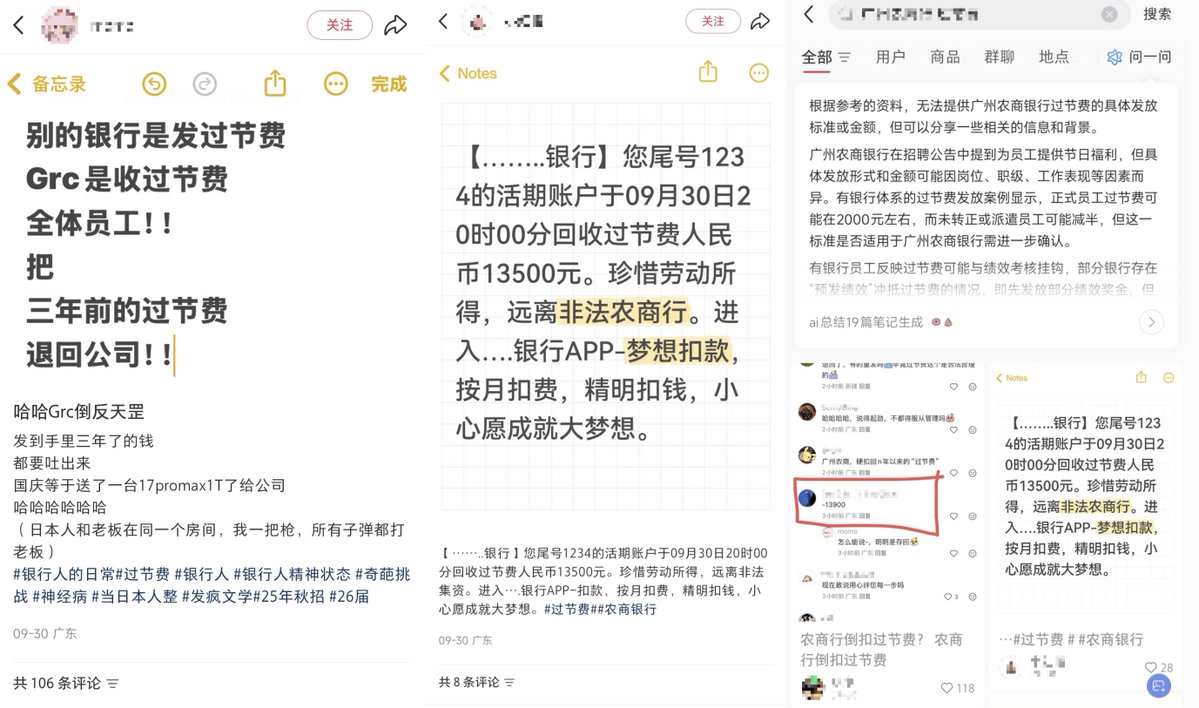Image resolution: width=1199 pixels, height=708 pixels.
Task: Tap the 搜索 button
Action: pos(1157,14)
